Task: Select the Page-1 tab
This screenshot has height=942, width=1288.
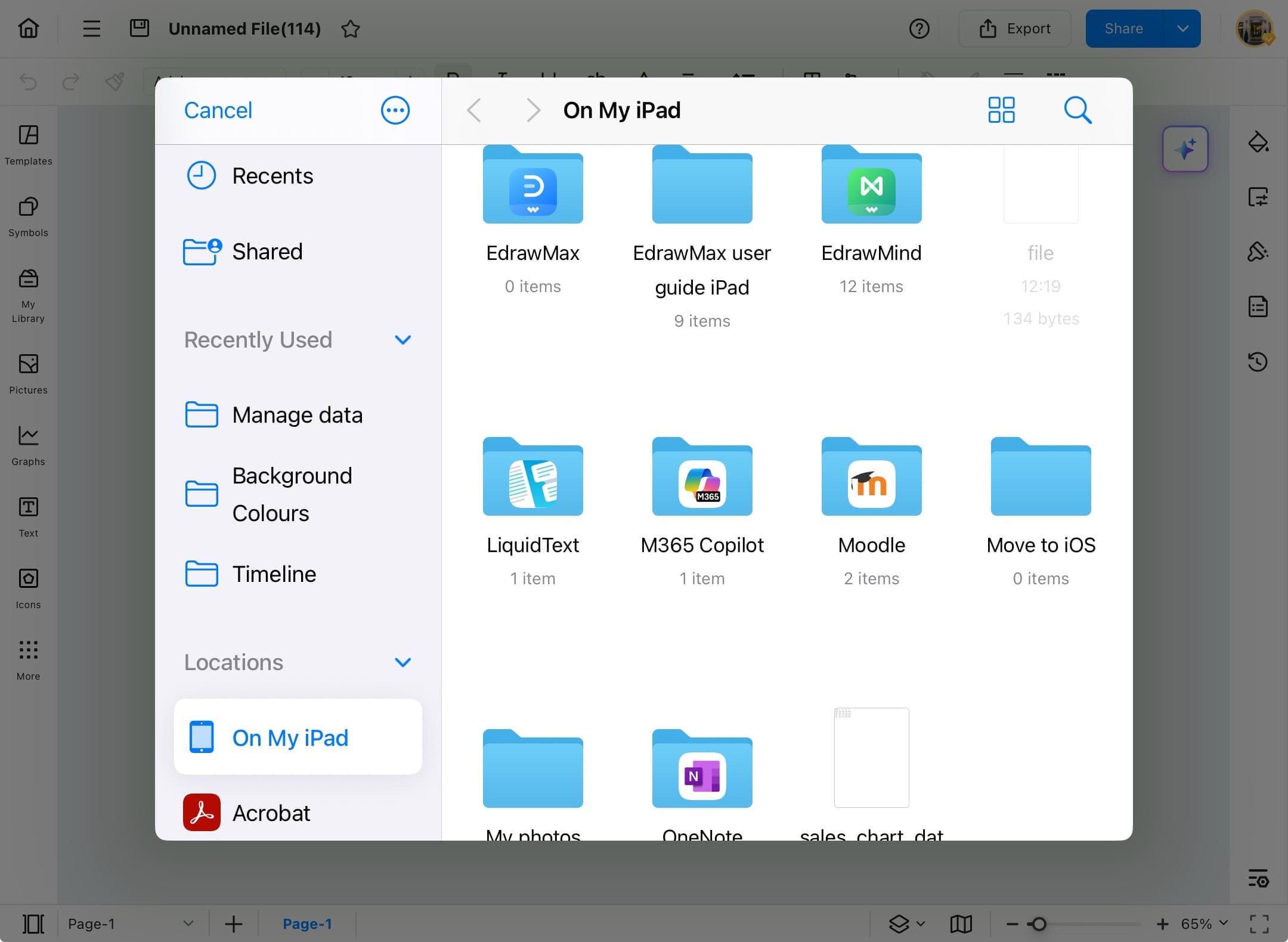Action: [x=307, y=924]
